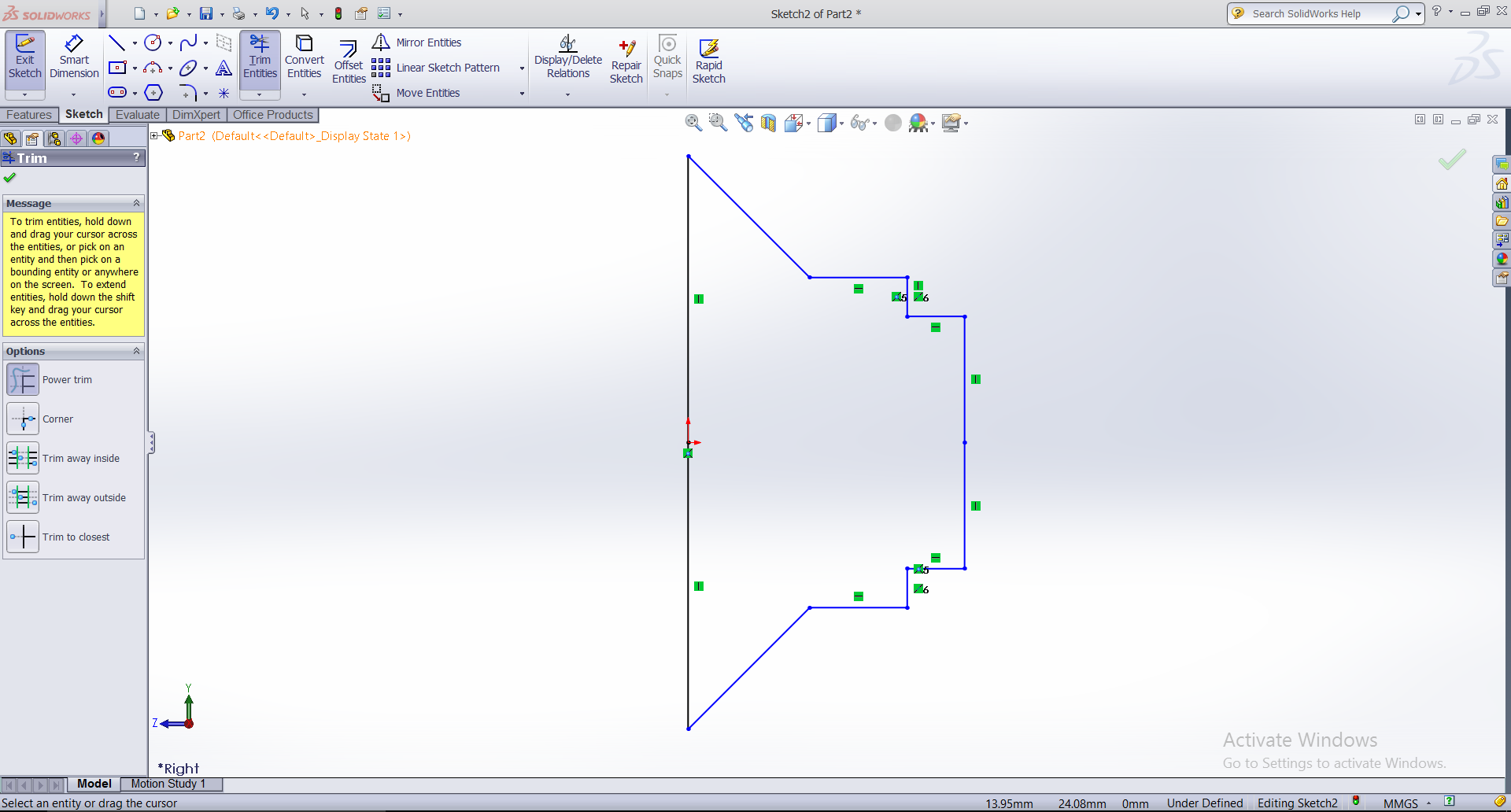Screen dimensions: 1511x812
Task: Click the Smart Dimension tool
Action: click(x=74, y=57)
